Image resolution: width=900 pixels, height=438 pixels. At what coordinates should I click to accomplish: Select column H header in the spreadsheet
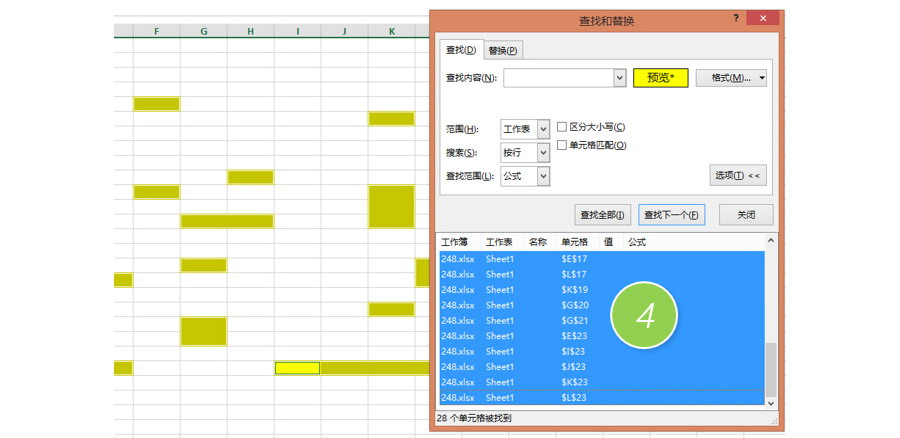251,32
